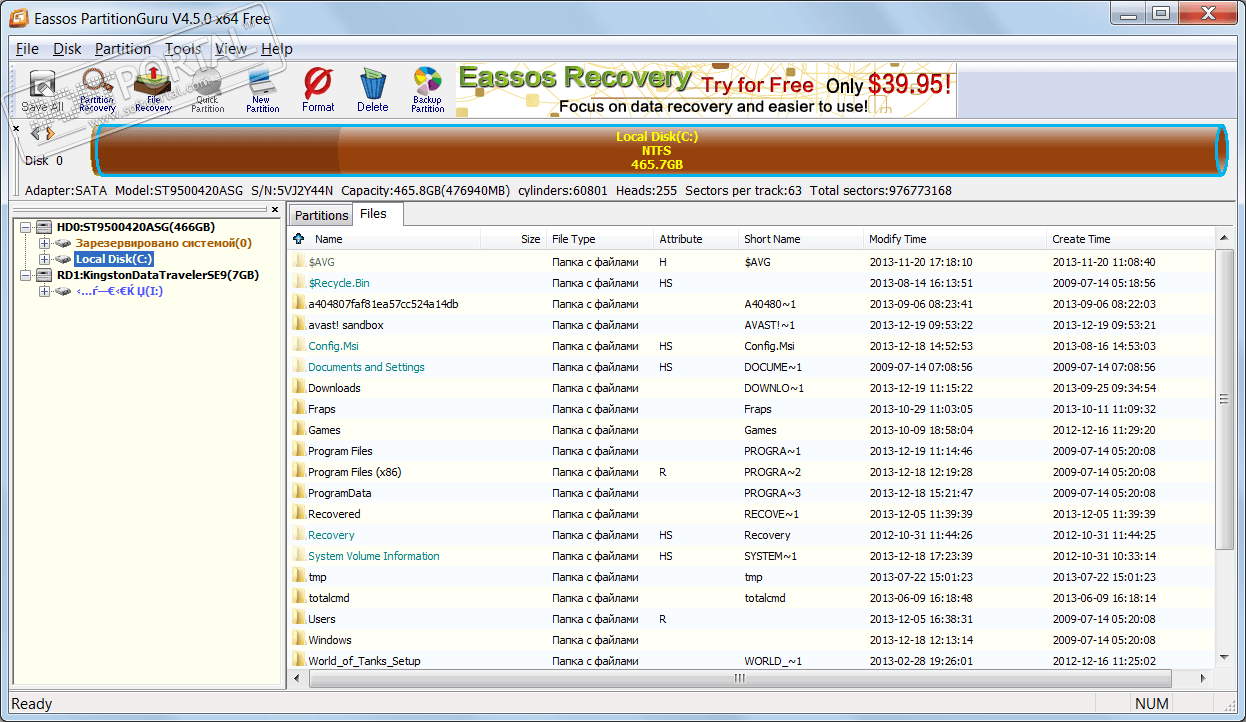1246x722 pixels.
Task: Expand the removable (I:) partition node
Action: click(x=44, y=291)
